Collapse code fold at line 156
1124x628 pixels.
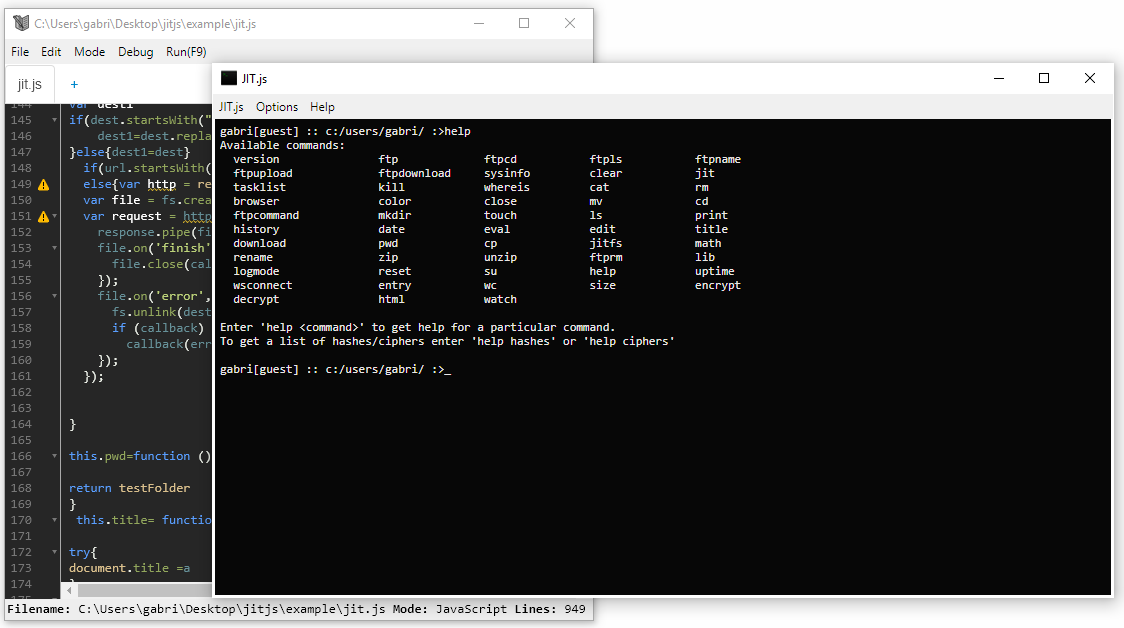[54, 296]
